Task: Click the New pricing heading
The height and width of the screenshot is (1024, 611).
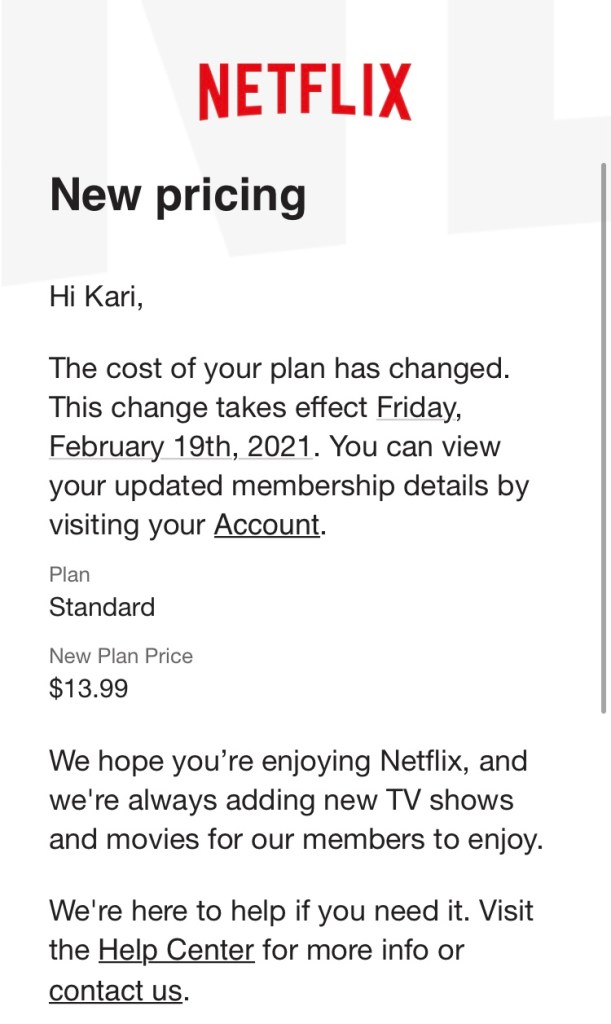Action: pos(178,194)
